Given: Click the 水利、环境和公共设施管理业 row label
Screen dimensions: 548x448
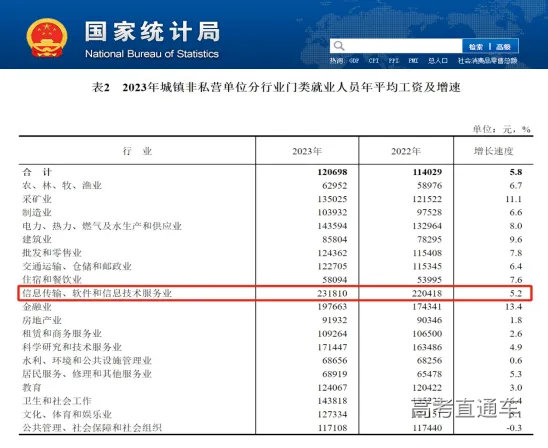Looking at the screenshot, I should (87, 361).
